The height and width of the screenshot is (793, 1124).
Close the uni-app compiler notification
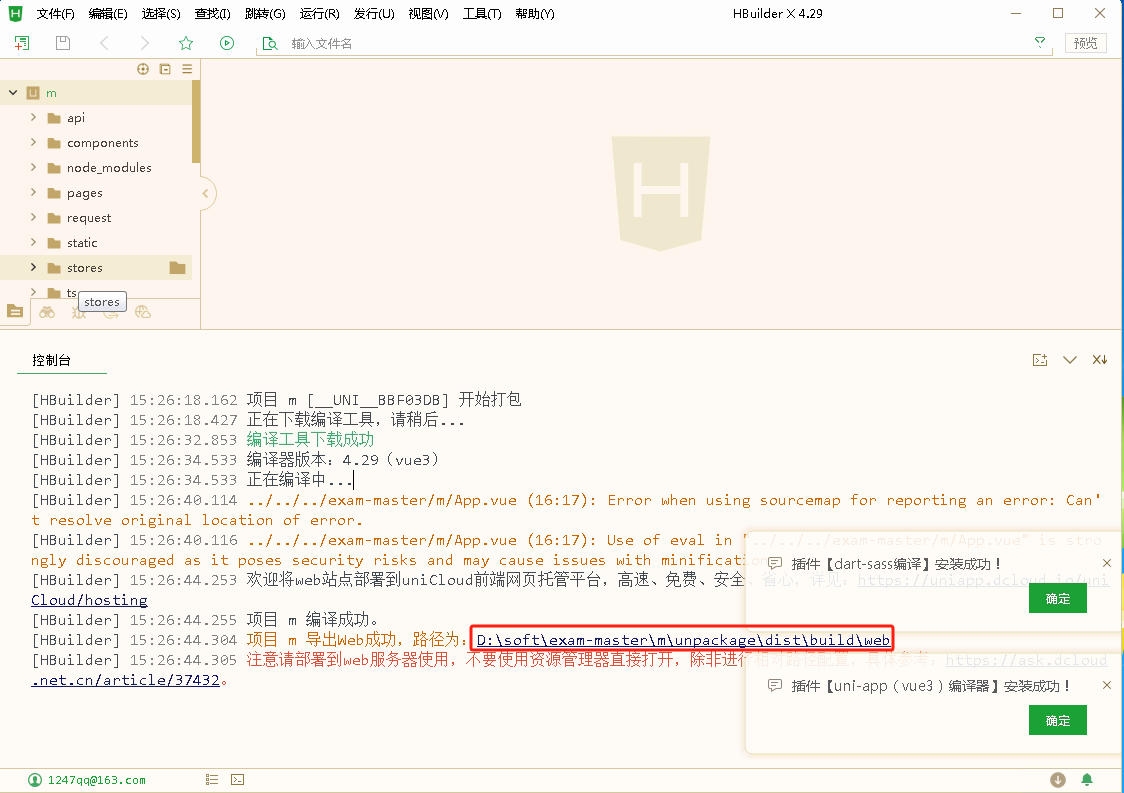pos(1107,685)
